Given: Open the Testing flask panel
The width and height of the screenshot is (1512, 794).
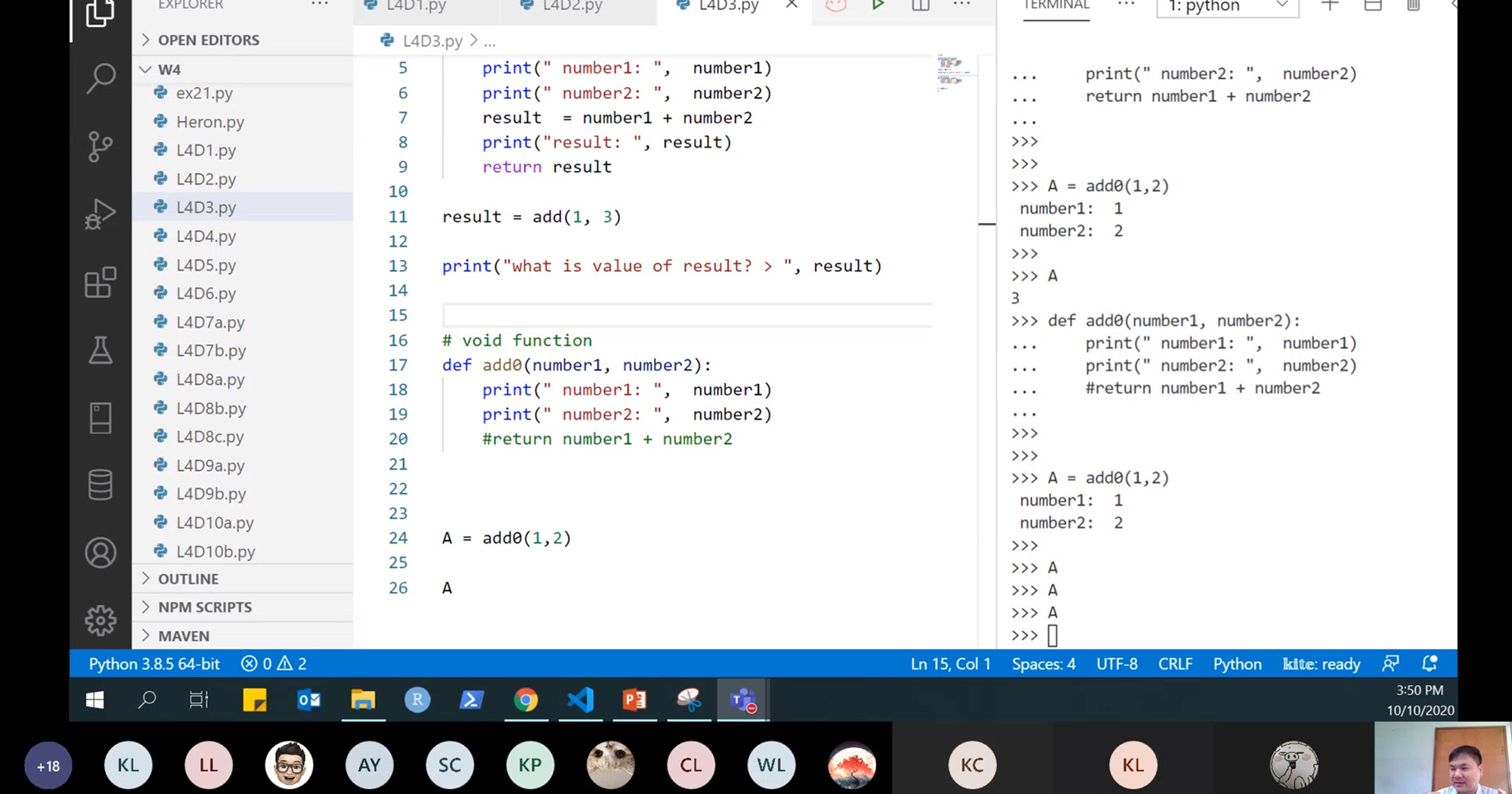Looking at the screenshot, I should tap(101, 350).
